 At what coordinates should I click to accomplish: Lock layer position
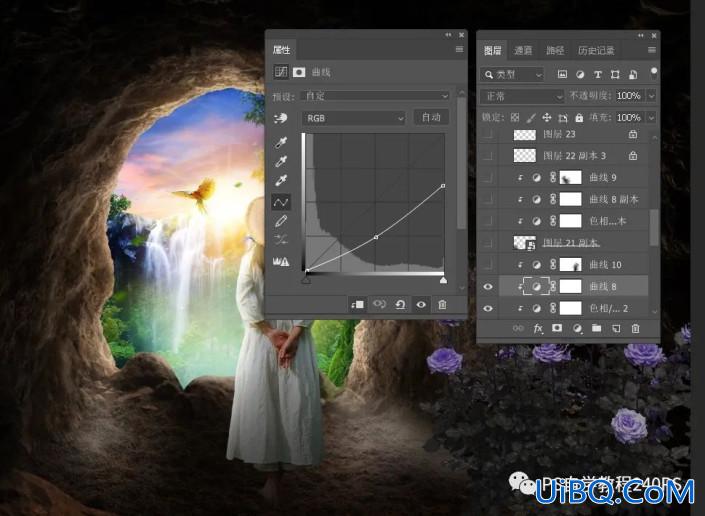(547, 118)
